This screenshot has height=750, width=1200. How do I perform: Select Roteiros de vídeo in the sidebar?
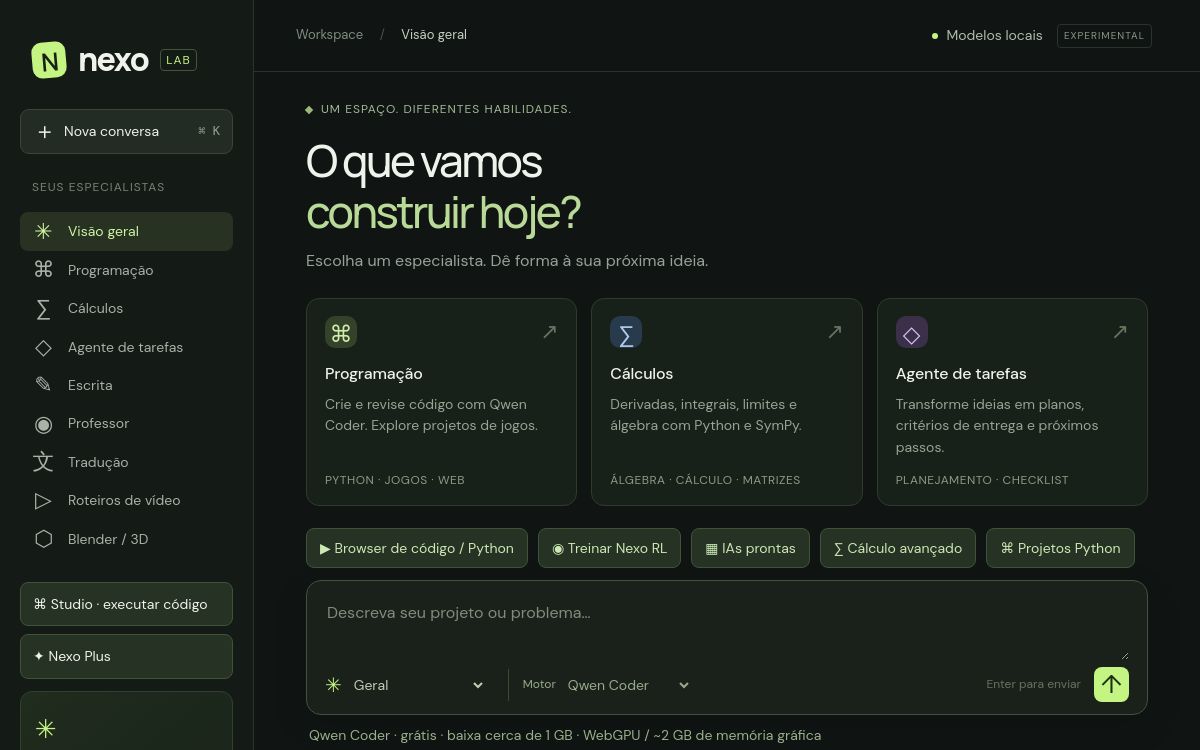click(x=126, y=500)
